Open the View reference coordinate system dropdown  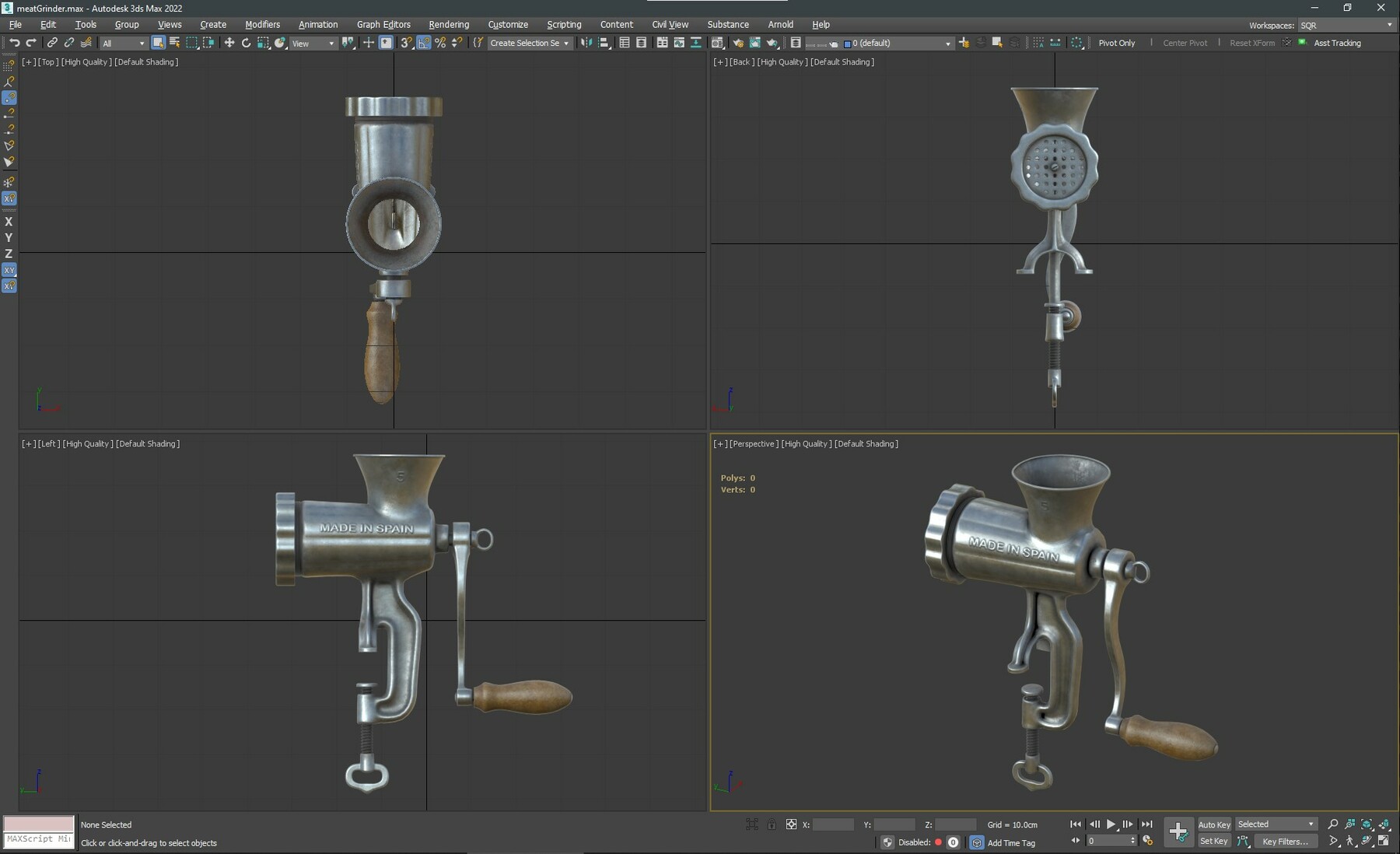pos(312,43)
